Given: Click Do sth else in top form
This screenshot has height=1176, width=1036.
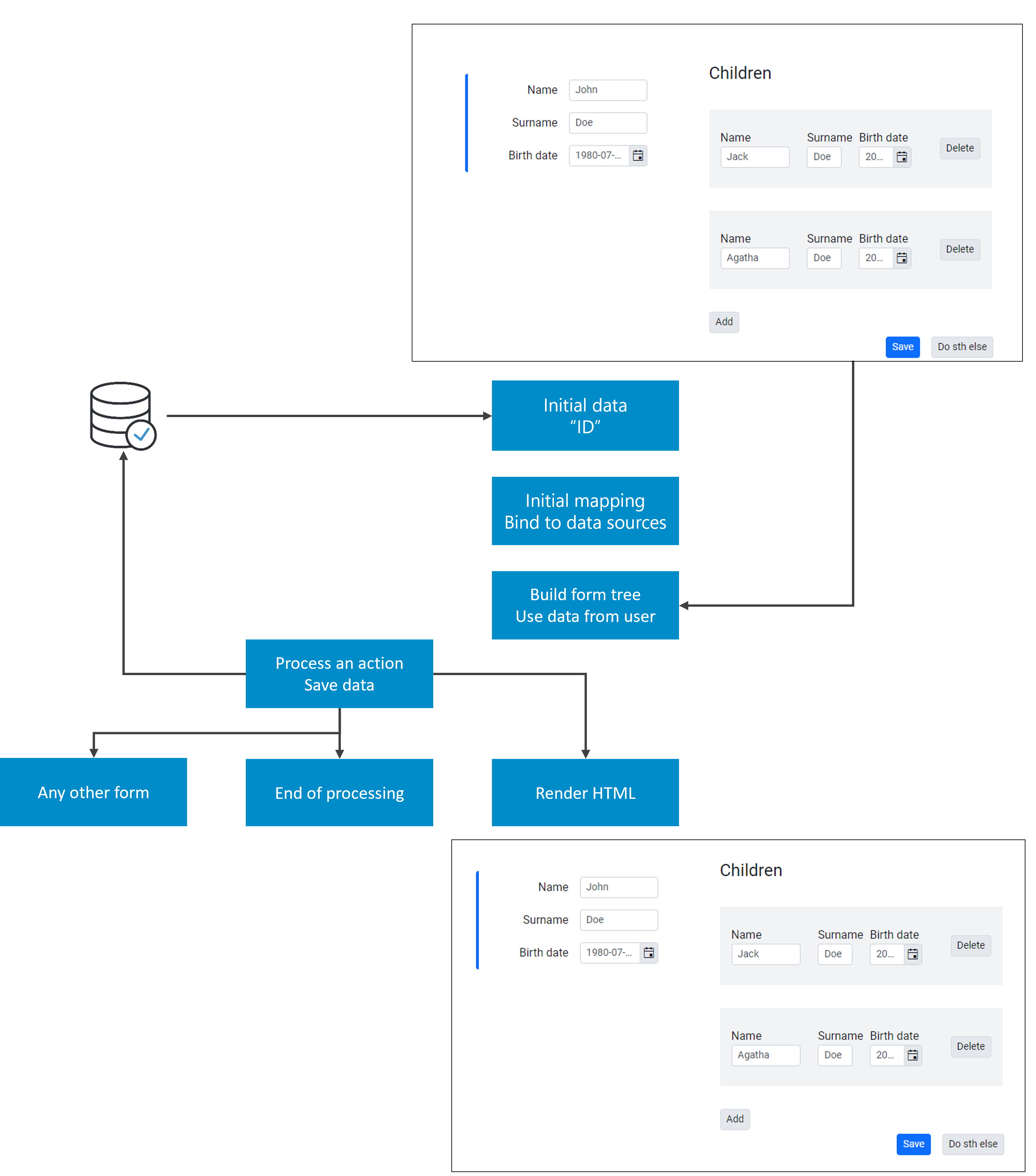Looking at the screenshot, I should click(x=962, y=347).
